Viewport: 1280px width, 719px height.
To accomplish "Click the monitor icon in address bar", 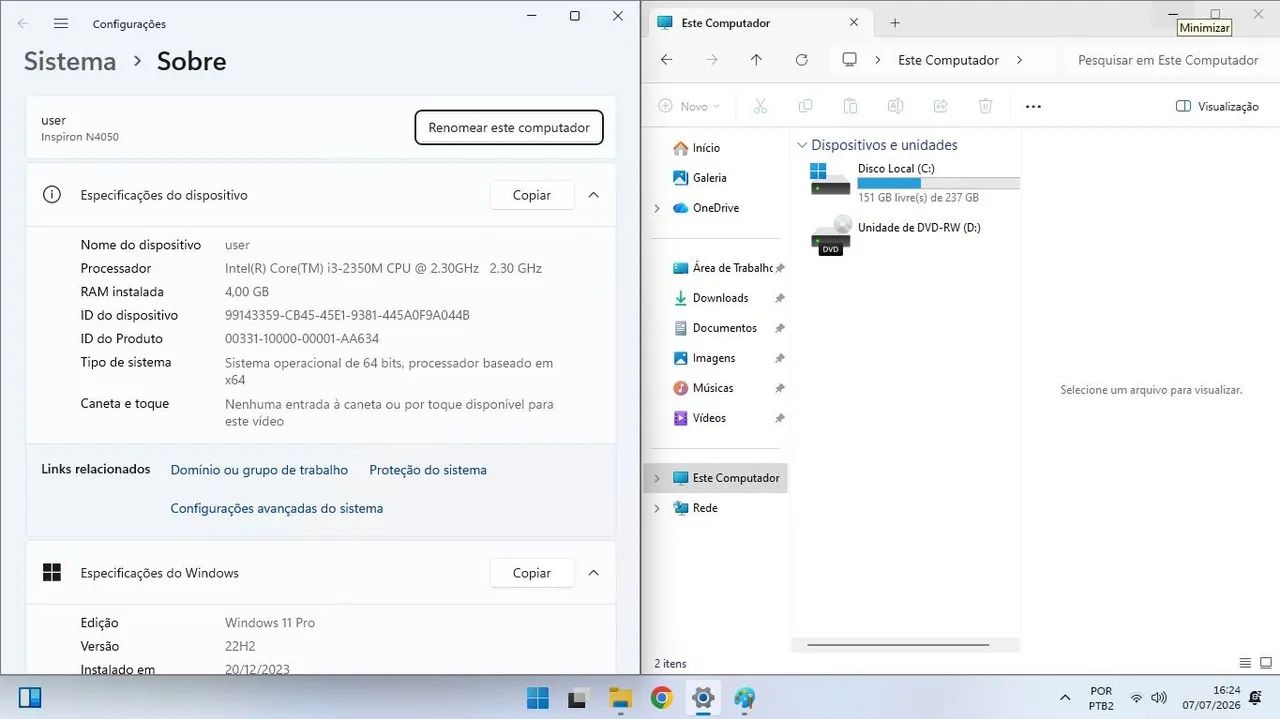I will [849, 60].
